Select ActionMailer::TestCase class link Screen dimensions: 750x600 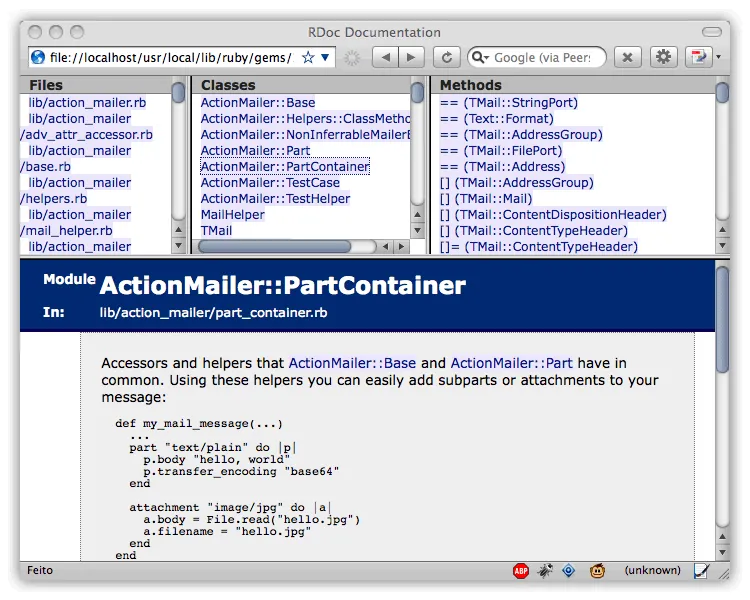pos(270,182)
